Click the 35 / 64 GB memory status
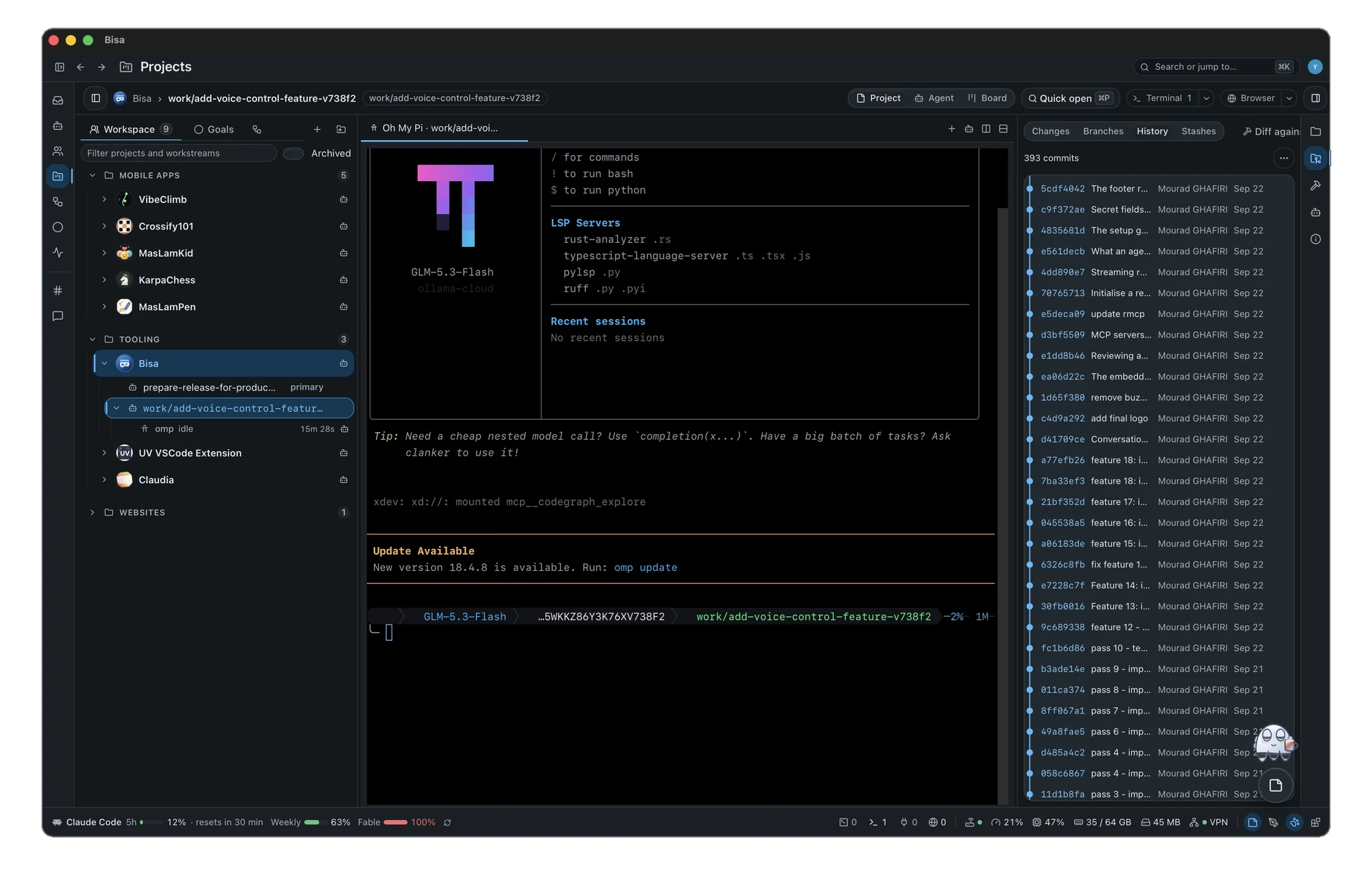The width and height of the screenshot is (1372, 892). (x=1102, y=822)
